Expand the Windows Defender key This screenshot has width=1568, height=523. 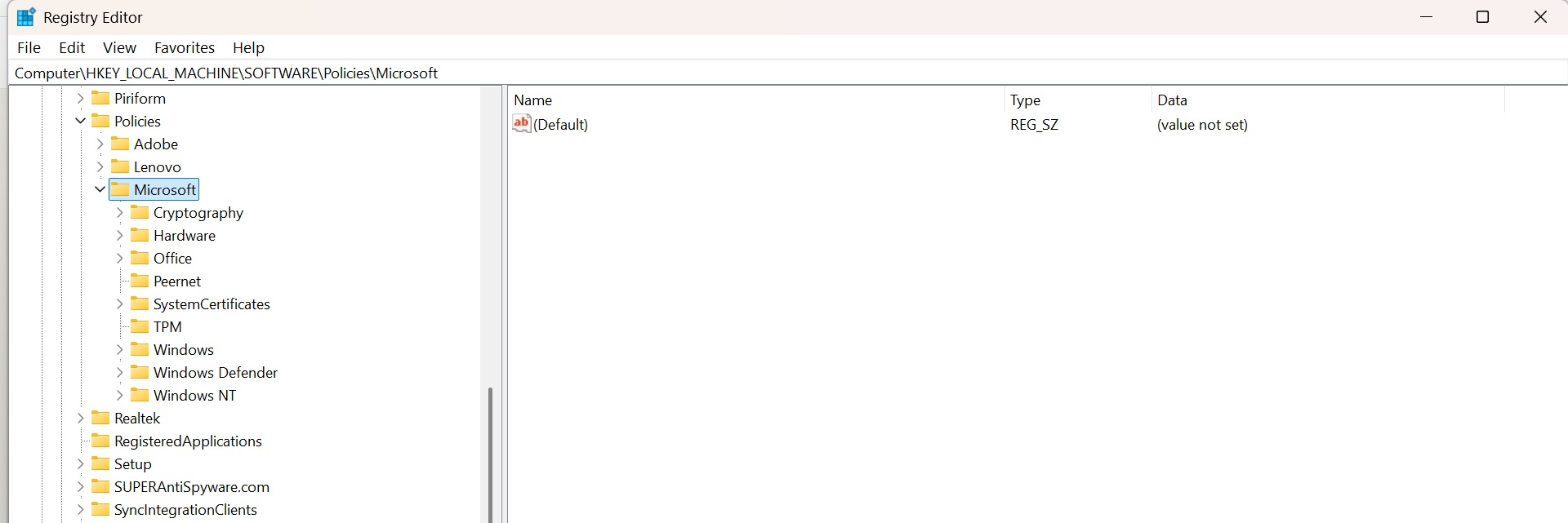pos(119,372)
